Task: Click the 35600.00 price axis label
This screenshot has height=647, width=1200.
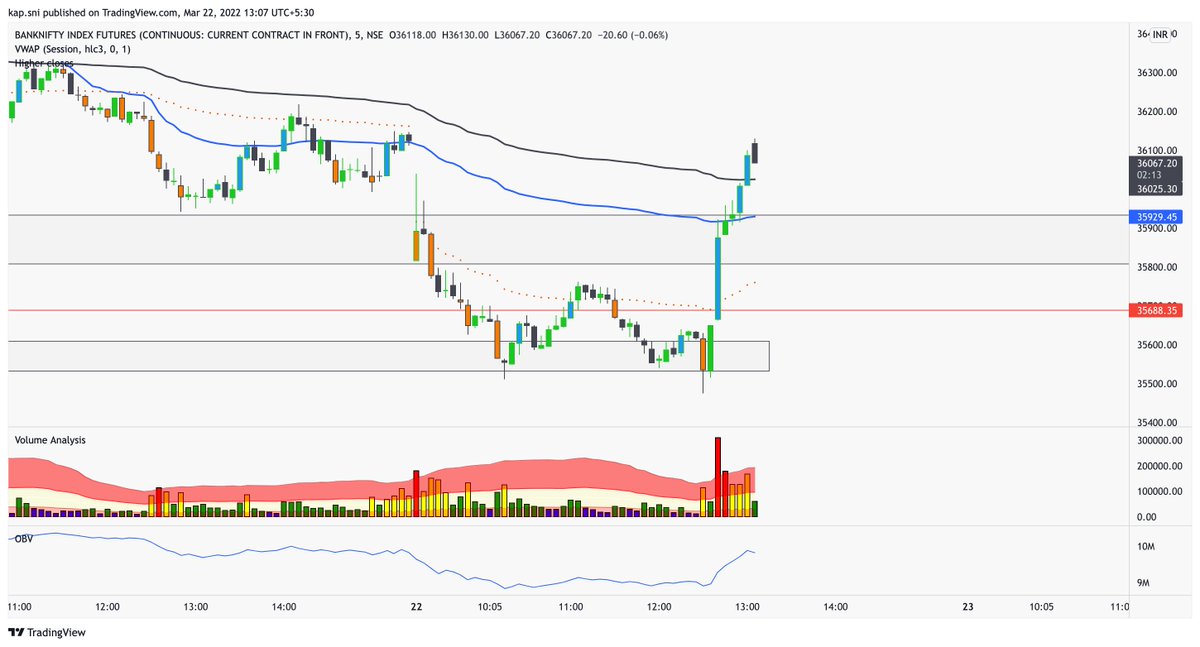Action: (1159, 345)
